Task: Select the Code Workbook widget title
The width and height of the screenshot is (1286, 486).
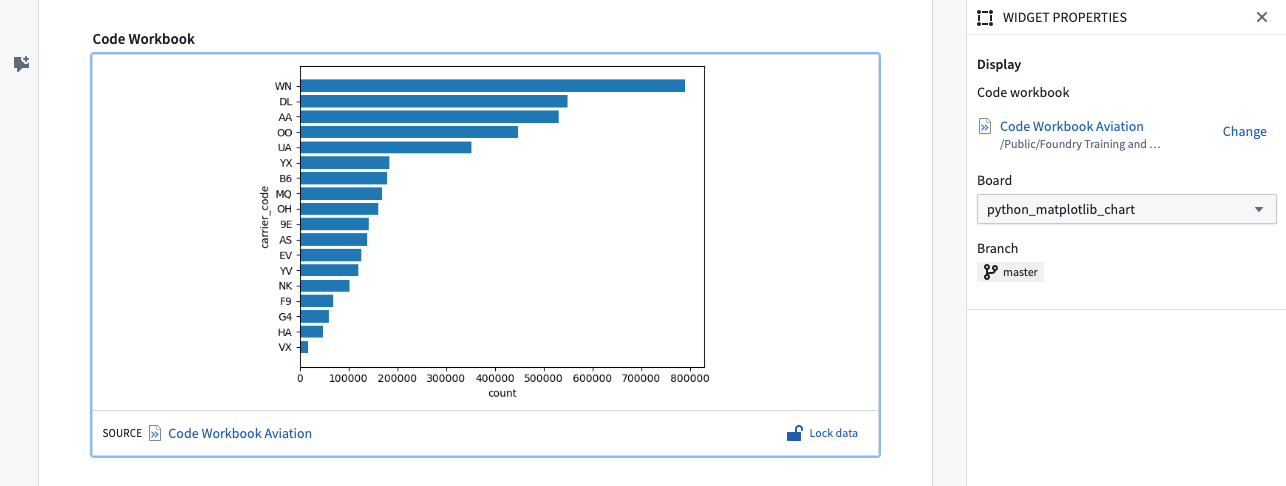Action: [x=143, y=39]
